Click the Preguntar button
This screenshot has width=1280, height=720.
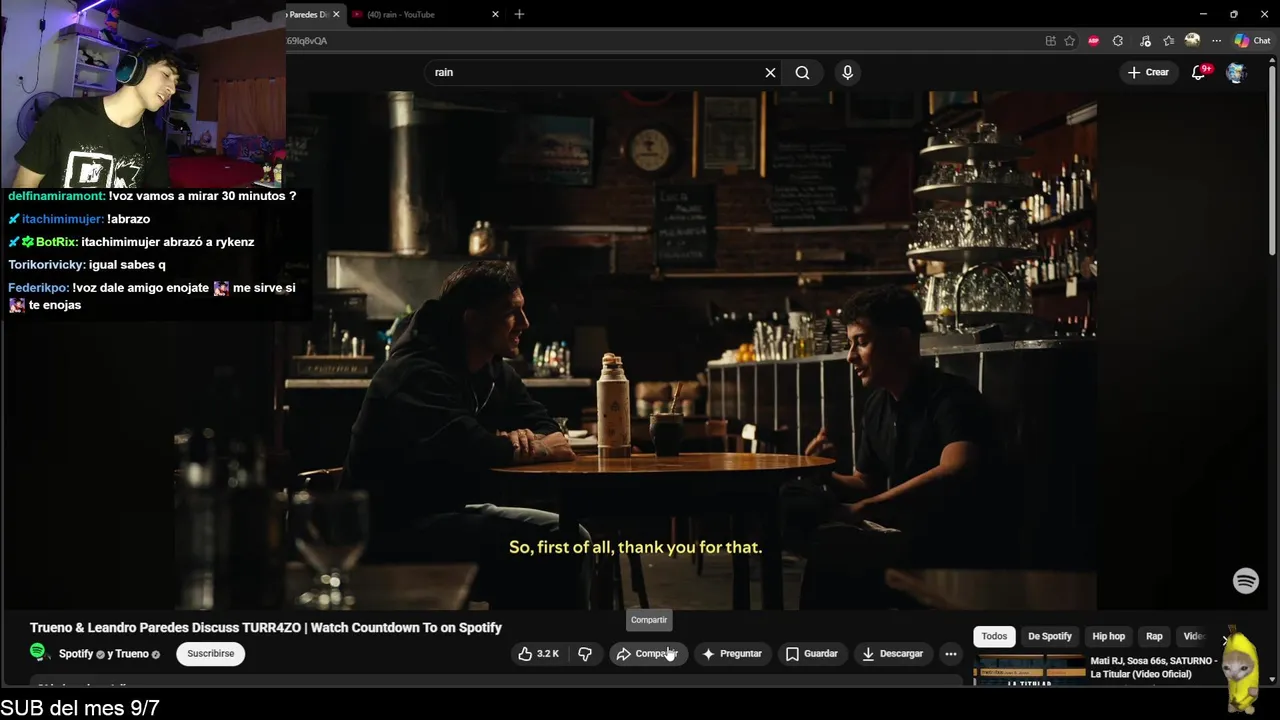(x=733, y=654)
